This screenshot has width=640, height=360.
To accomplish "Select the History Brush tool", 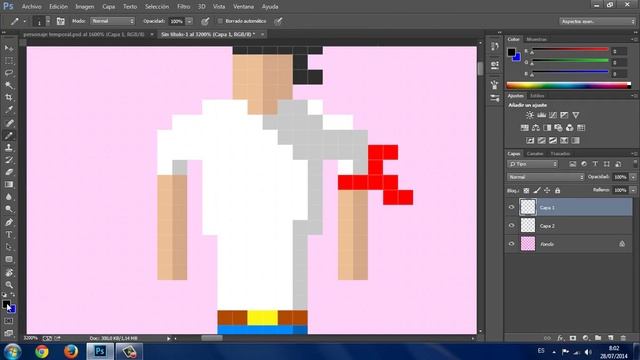I will coord(9,160).
